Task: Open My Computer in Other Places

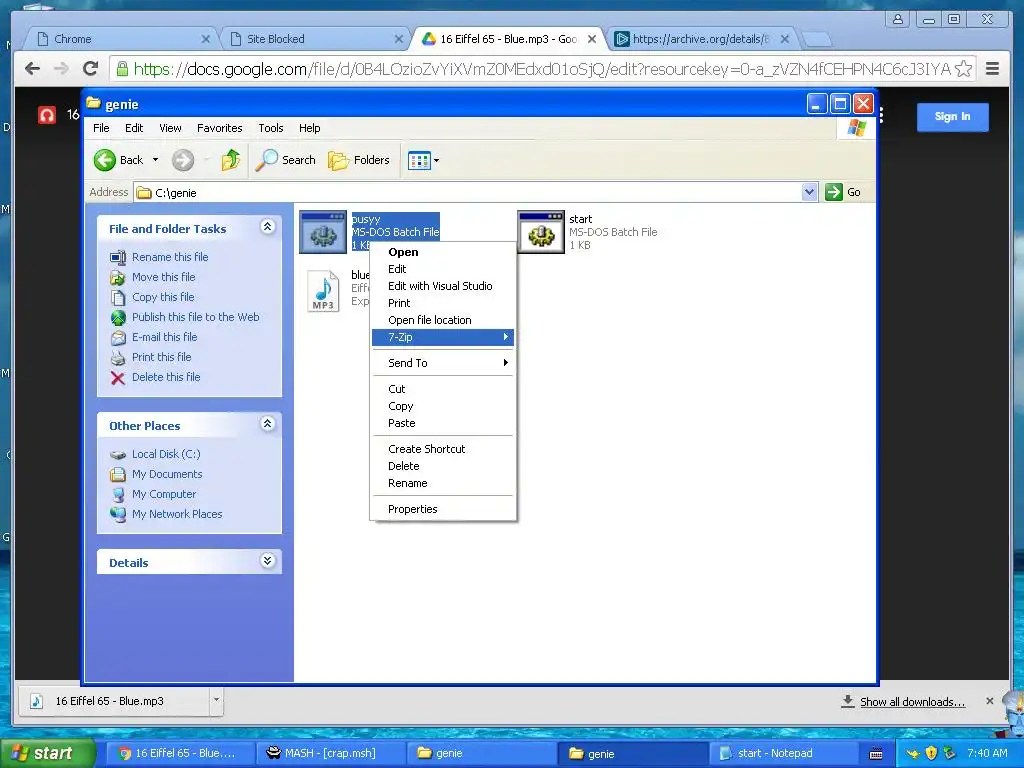Action: tap(164, 494)
